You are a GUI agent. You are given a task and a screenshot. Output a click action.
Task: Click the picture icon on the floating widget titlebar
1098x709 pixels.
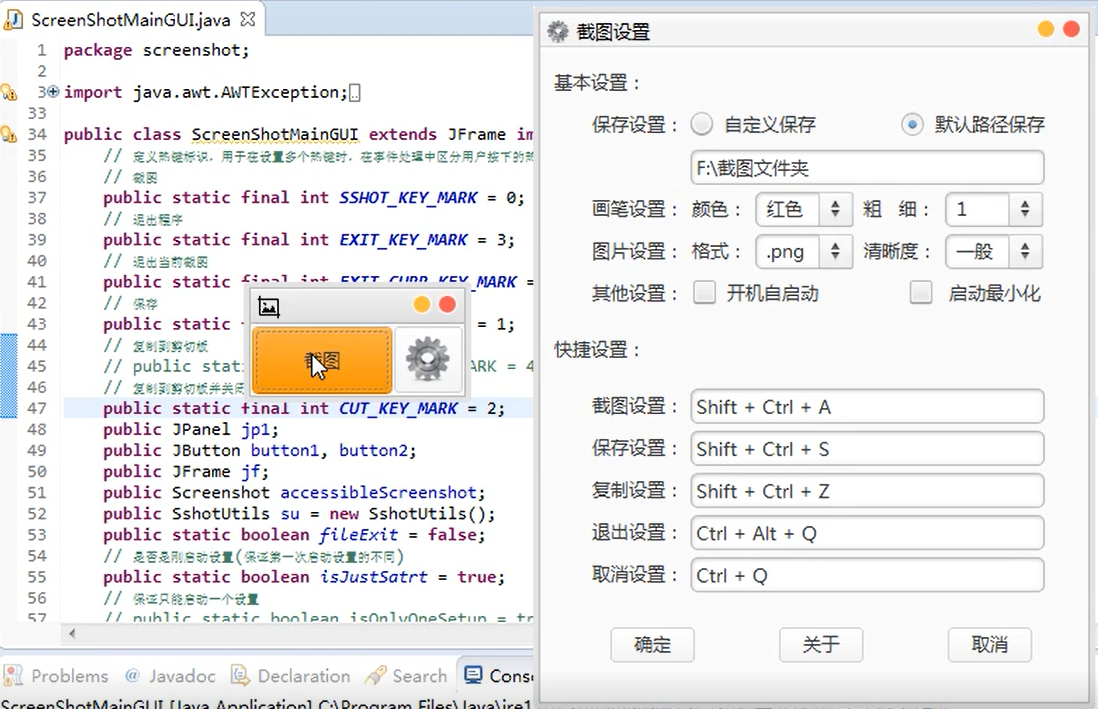tap(268, 306)
